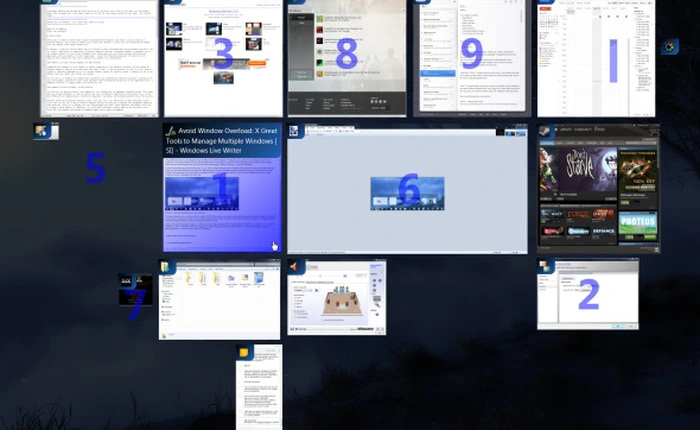Viewport: 700px width, 430px height.
Task: Switch to the Windows Live Writer window
Action: click(222, 188)
